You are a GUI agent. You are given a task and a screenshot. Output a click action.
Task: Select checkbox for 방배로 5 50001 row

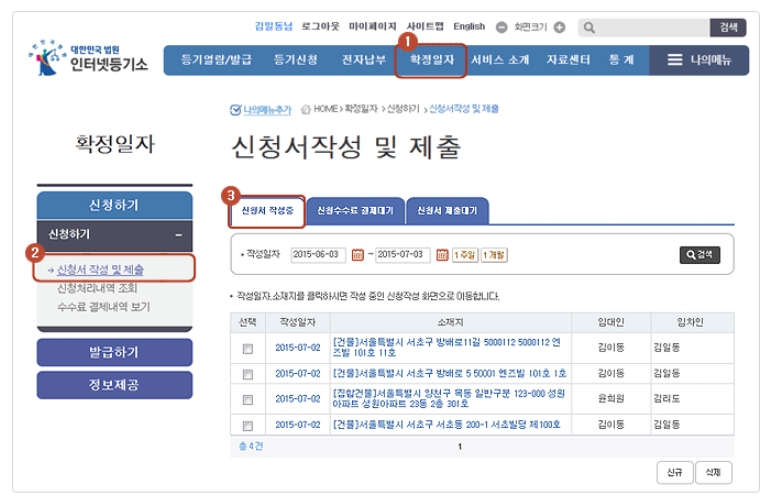[248, 374]
